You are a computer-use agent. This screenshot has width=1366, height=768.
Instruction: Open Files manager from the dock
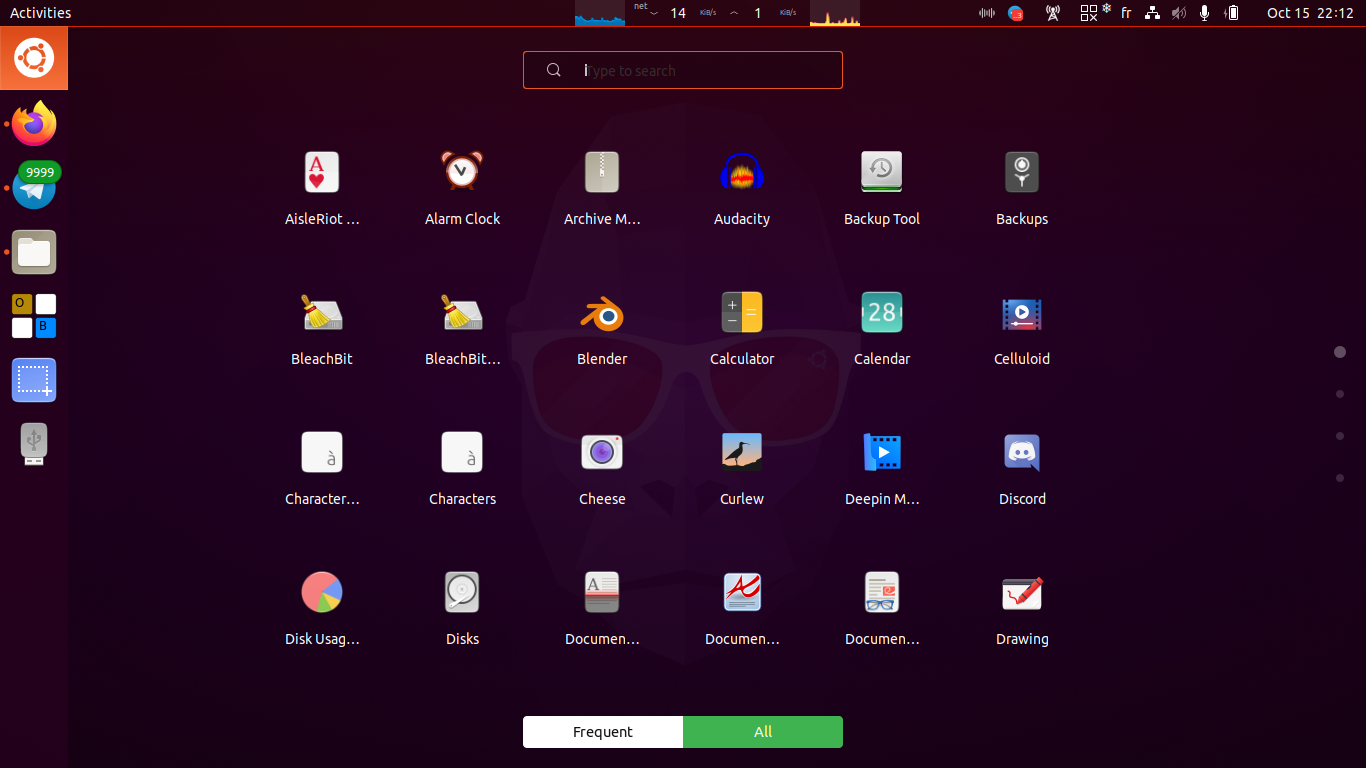(34, 252)
